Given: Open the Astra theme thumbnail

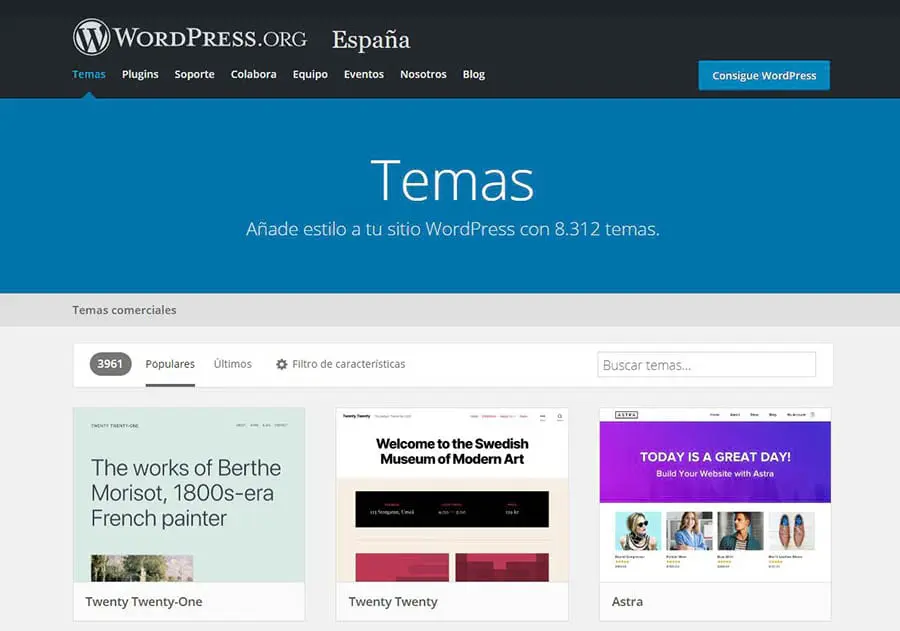Looking at the screenshot, I should (x=715, y=495).
